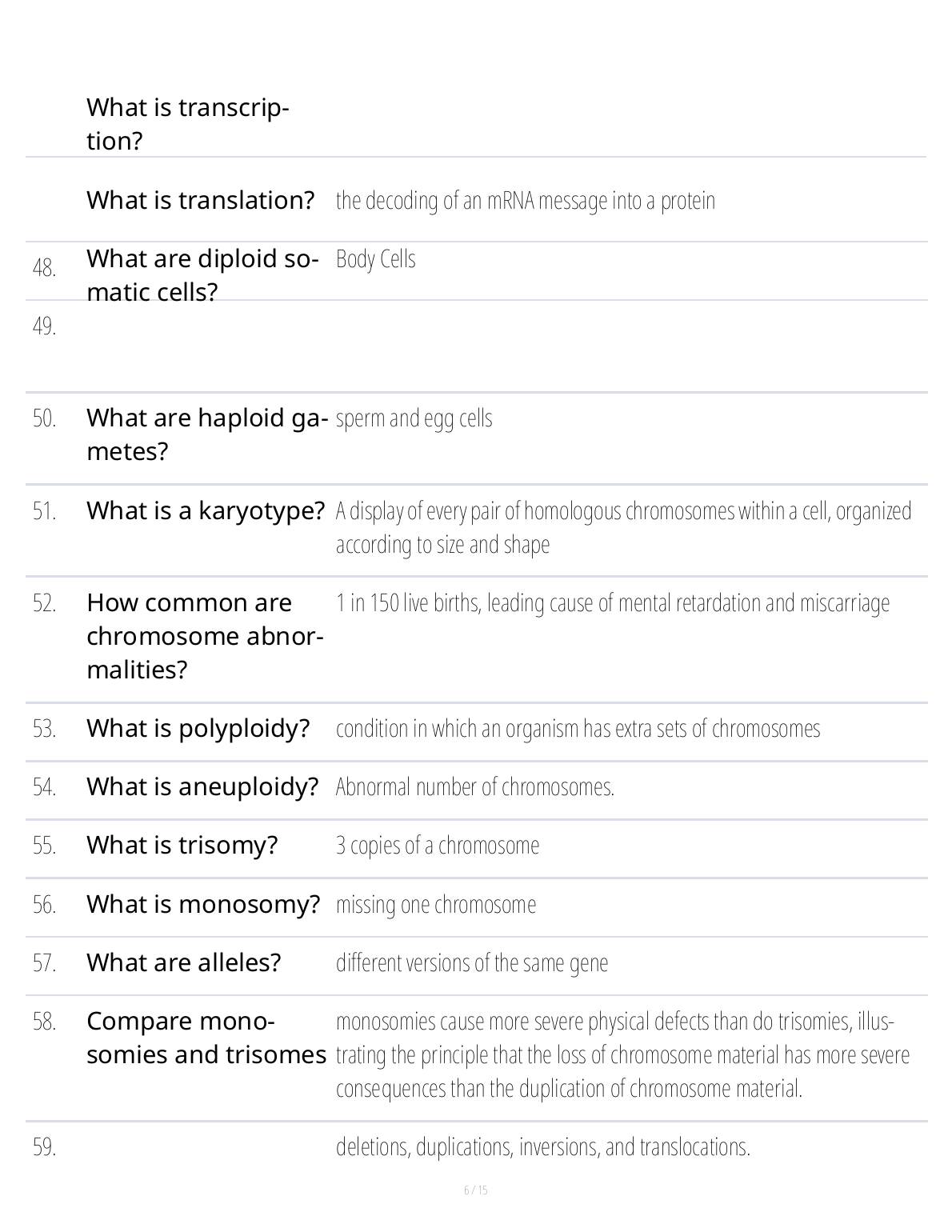Select the "What is a karyotype?" question
Screen dimensions: 952x1232
(x=206, y=510)
